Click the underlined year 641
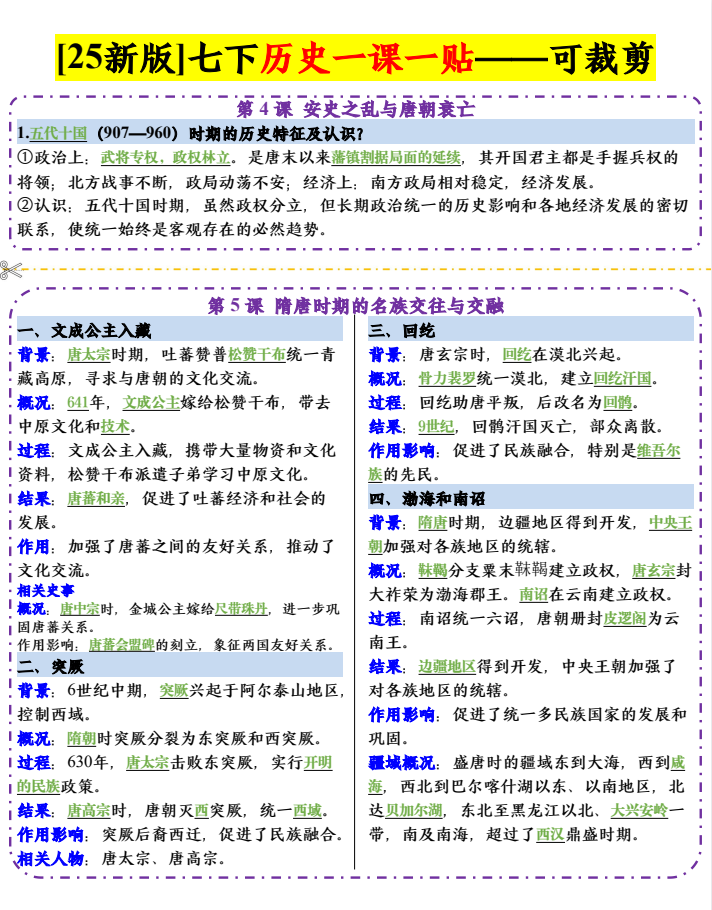This screenshot has width=712, height=910. [x=78, y=403]
